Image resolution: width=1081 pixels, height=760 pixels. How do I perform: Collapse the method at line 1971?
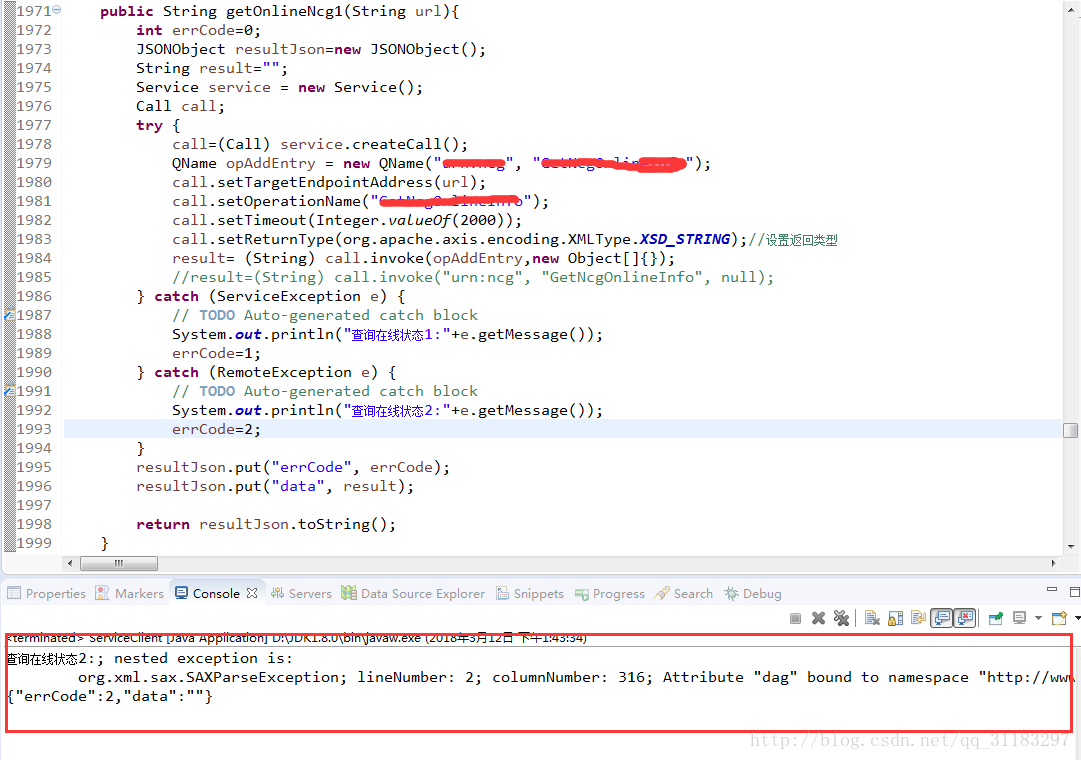57,10
